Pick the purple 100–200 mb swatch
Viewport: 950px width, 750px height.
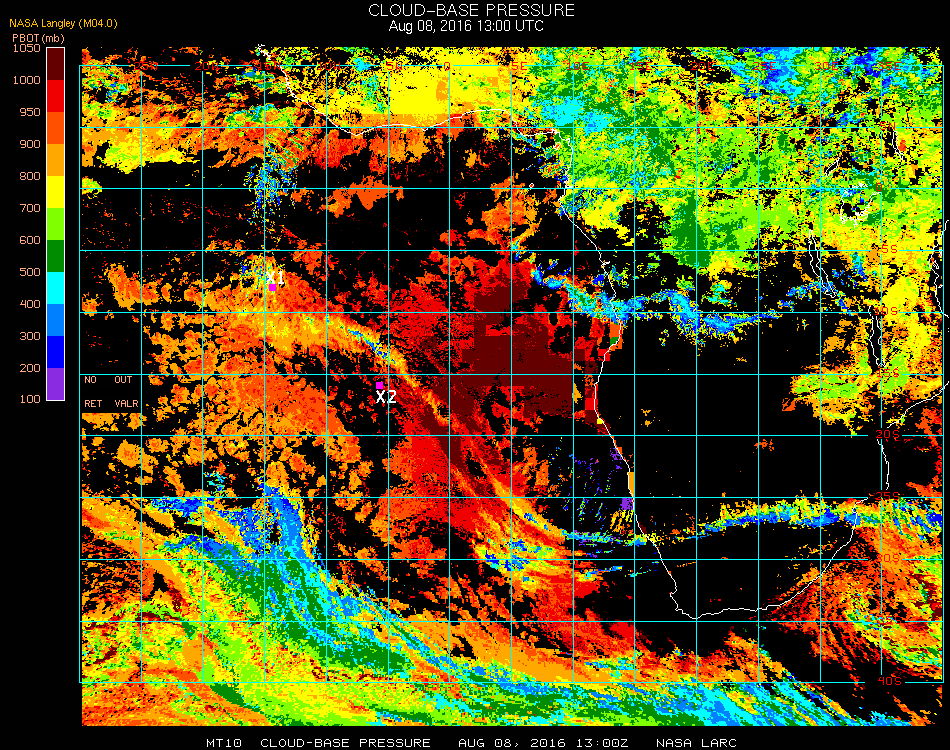click(x=56, y=384)
